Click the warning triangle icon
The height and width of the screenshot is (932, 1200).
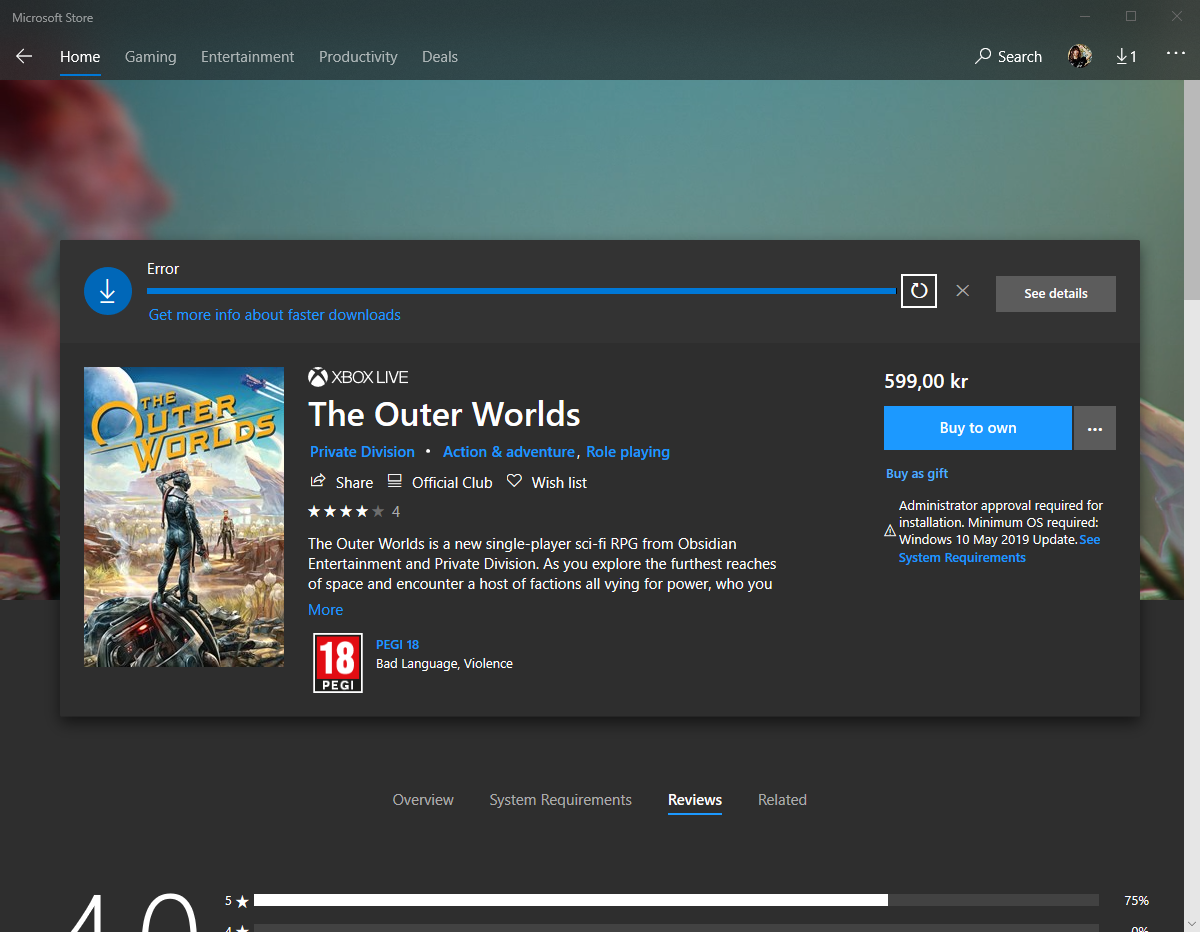click(890, 531)
